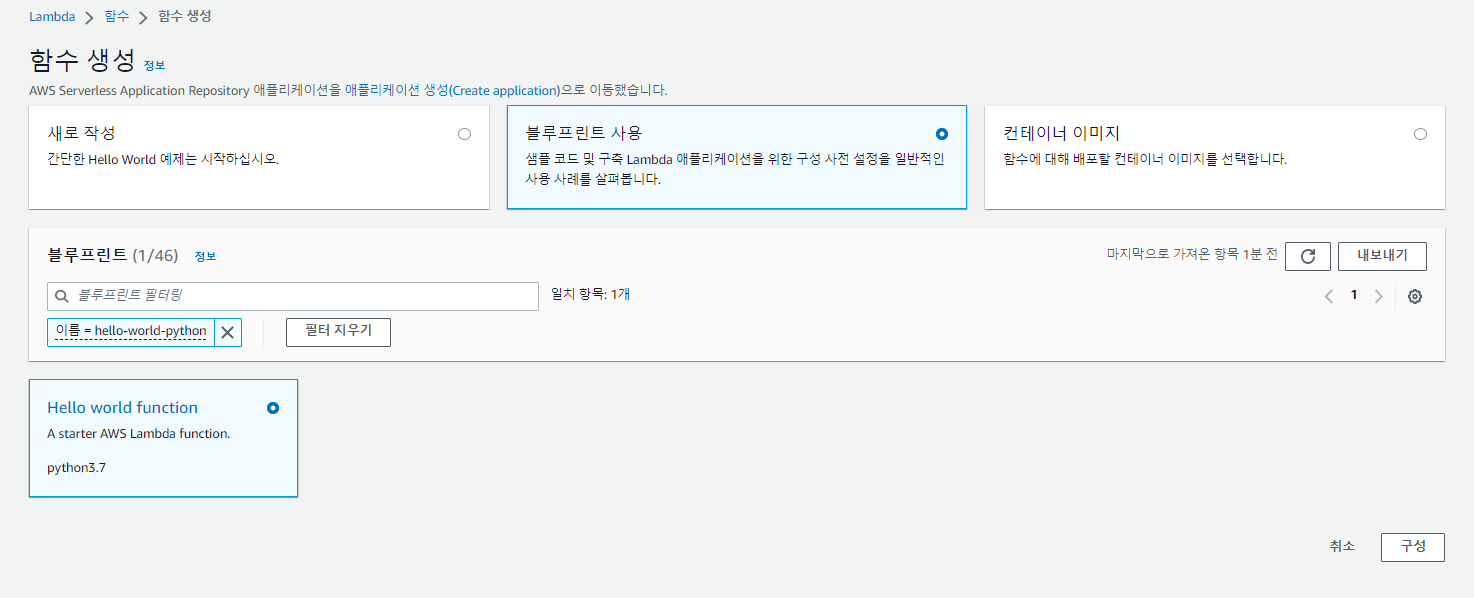Viewport: 1474px width, 598px height.
Task: Click the Hello world function title
Action: pos(122,408)
